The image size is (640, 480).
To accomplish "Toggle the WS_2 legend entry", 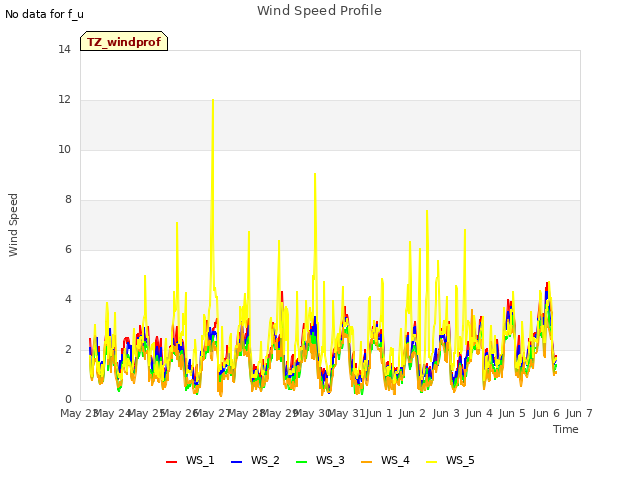I will click(x=255, y=460).
